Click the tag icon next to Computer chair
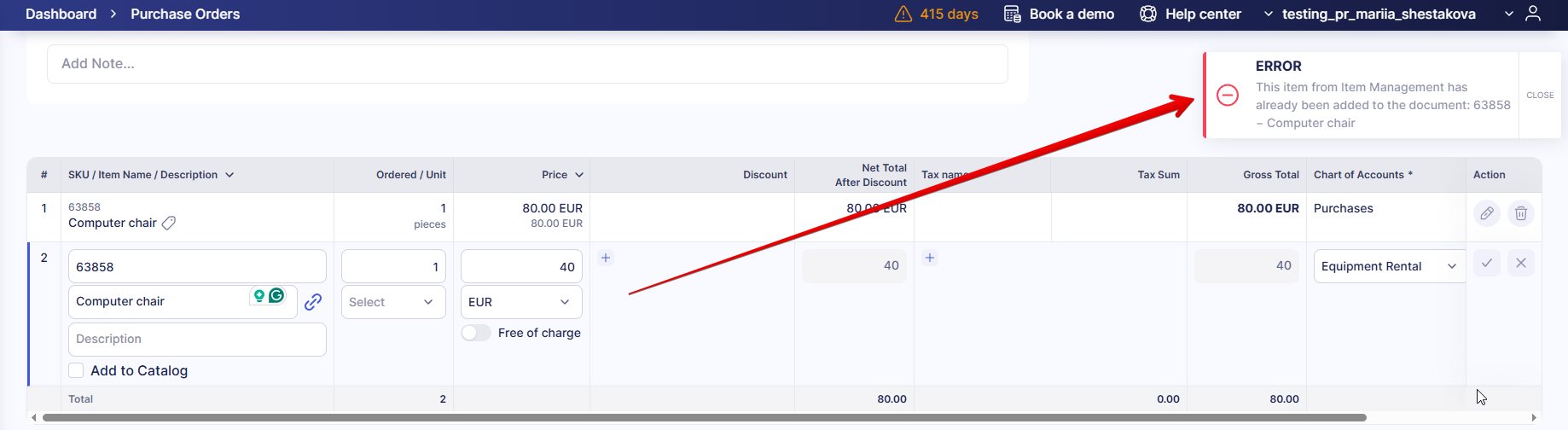Image resolution: width=1568 pixels, height=430 pixels. tap(169, 223)
